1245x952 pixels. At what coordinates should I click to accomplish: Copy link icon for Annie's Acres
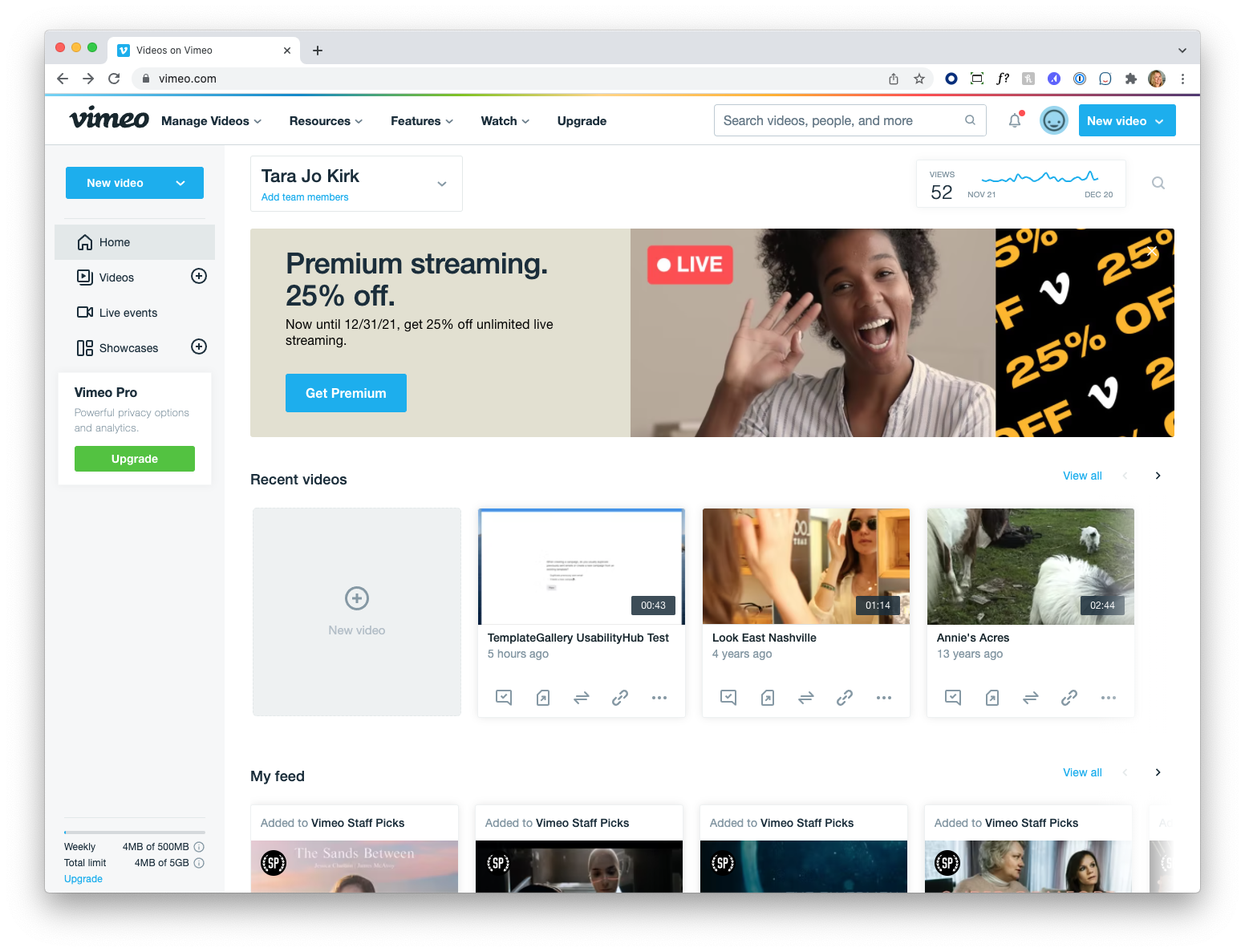pos(1069,698)
